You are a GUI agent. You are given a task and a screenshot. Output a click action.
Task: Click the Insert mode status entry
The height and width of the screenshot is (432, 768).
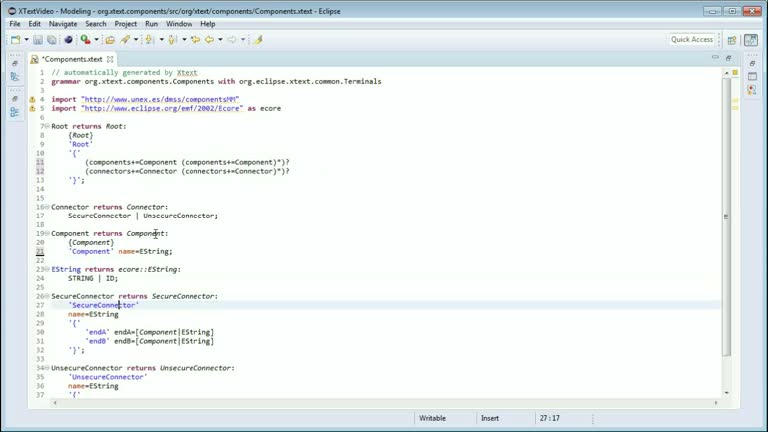490,418
